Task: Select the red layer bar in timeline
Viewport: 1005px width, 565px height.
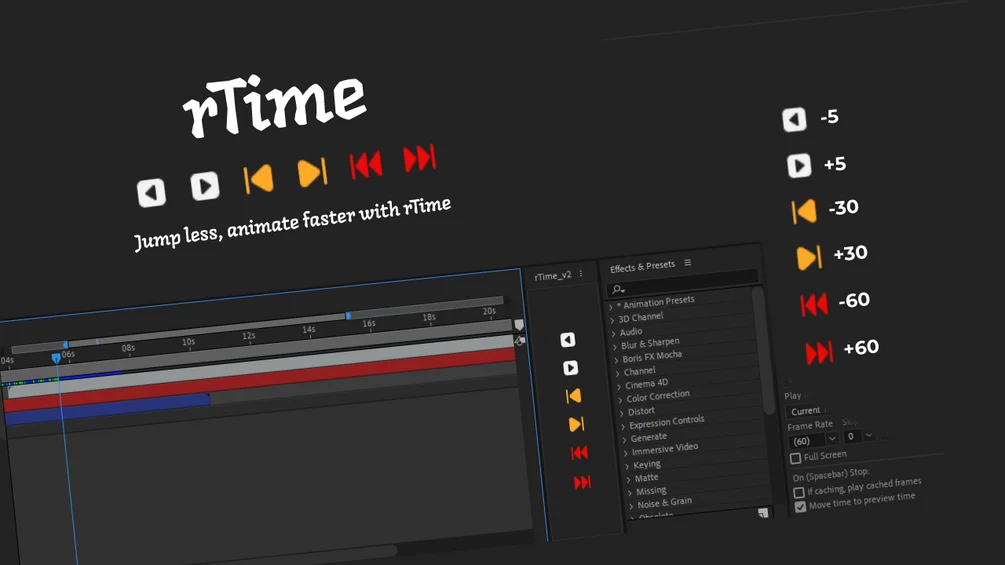Action: point(260,379)
